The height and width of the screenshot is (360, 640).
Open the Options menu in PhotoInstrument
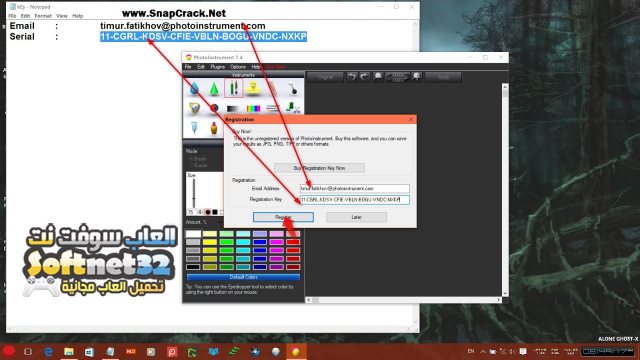point(238,67)
